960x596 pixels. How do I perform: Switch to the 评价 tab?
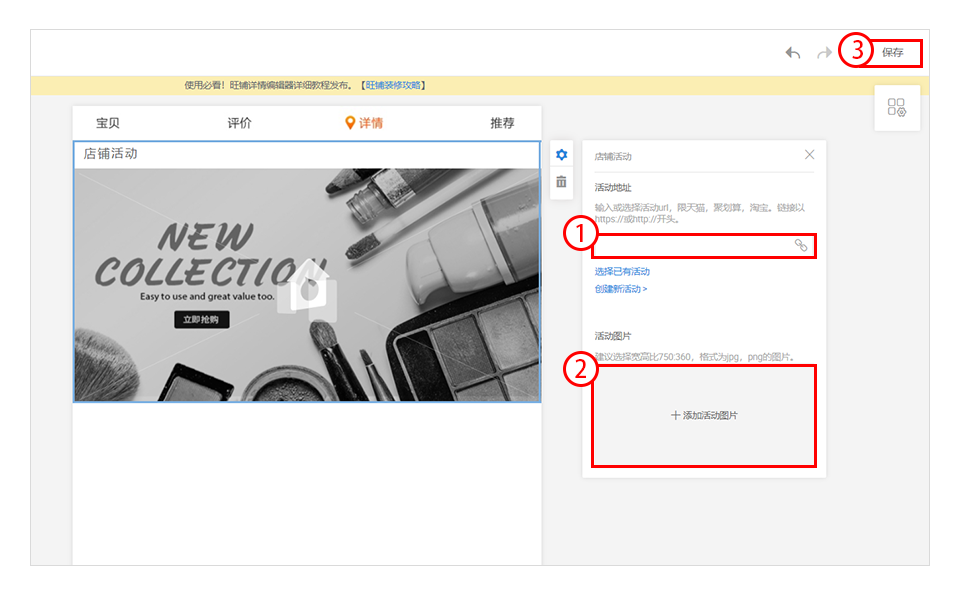click(x=239, y=123)
